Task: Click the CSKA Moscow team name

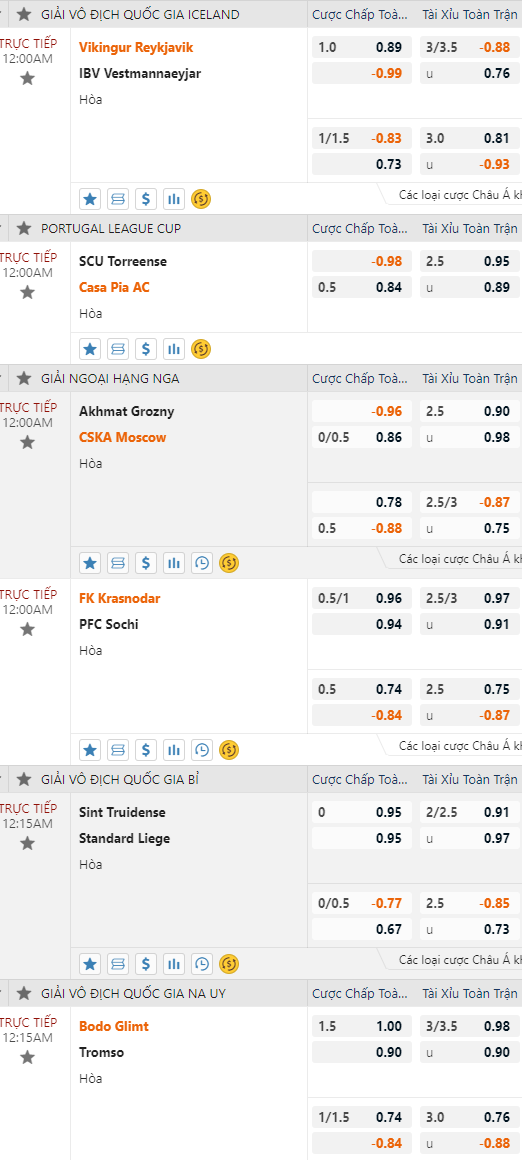Action: click(x=123, y=437)
